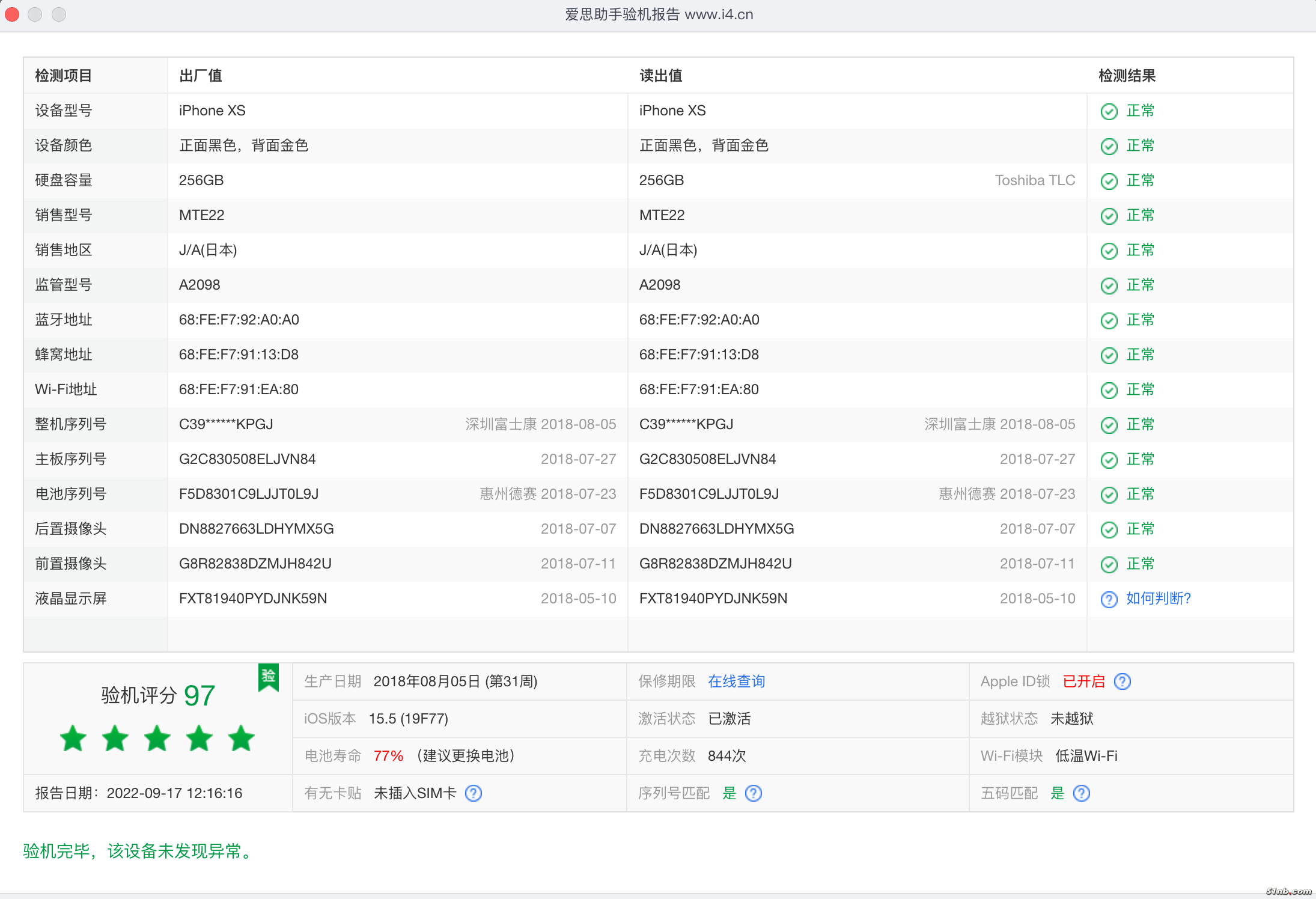Click the 出厂值 column header
Image resolution: width=1316 pixels, height=899 pixels.
[201, 76]
